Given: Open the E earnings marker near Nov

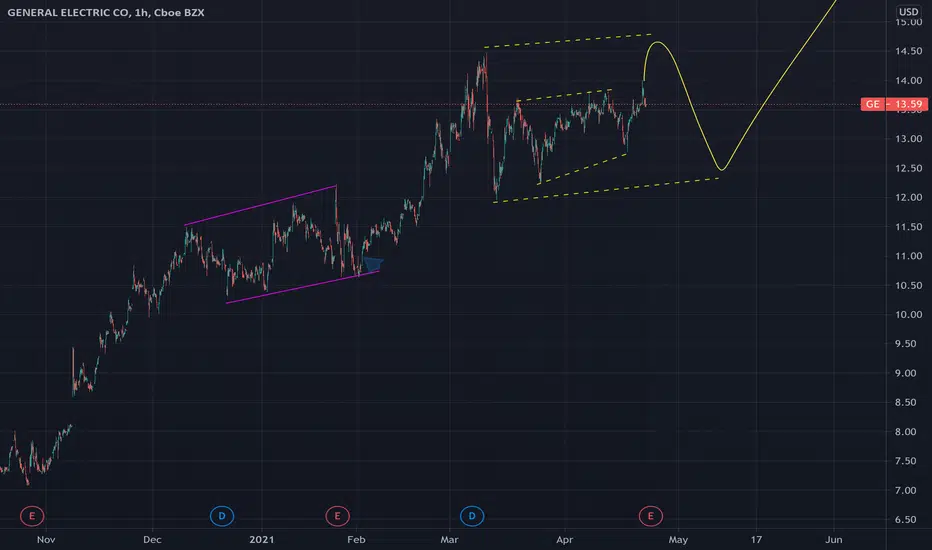Looking at the screenshot, I should tap(32, 516).
